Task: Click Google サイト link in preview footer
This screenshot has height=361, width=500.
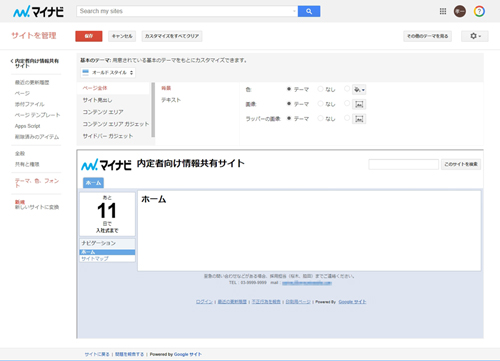Action: [x=352, y=302]
